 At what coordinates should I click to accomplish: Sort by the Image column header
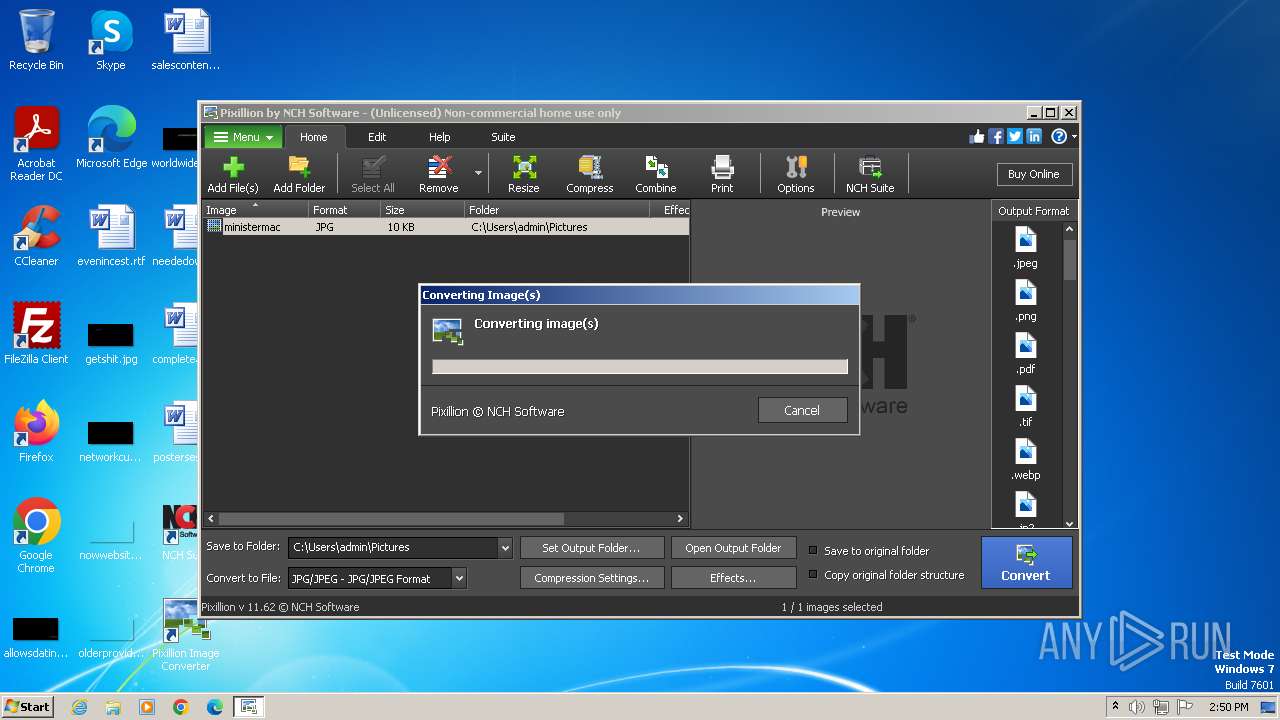[x=255, y=210]
